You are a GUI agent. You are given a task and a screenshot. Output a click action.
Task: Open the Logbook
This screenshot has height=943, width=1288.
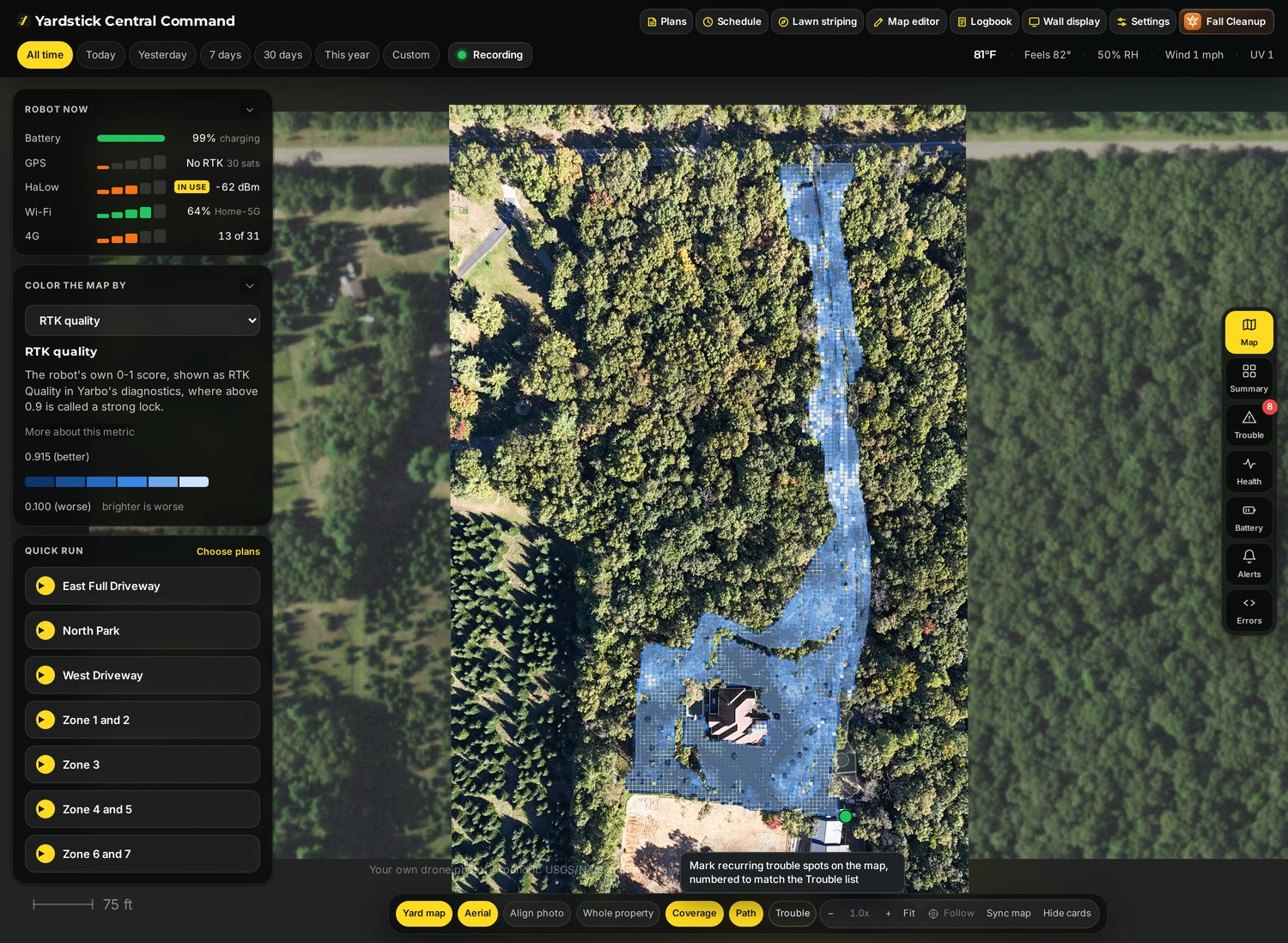[x=984, y=21]
